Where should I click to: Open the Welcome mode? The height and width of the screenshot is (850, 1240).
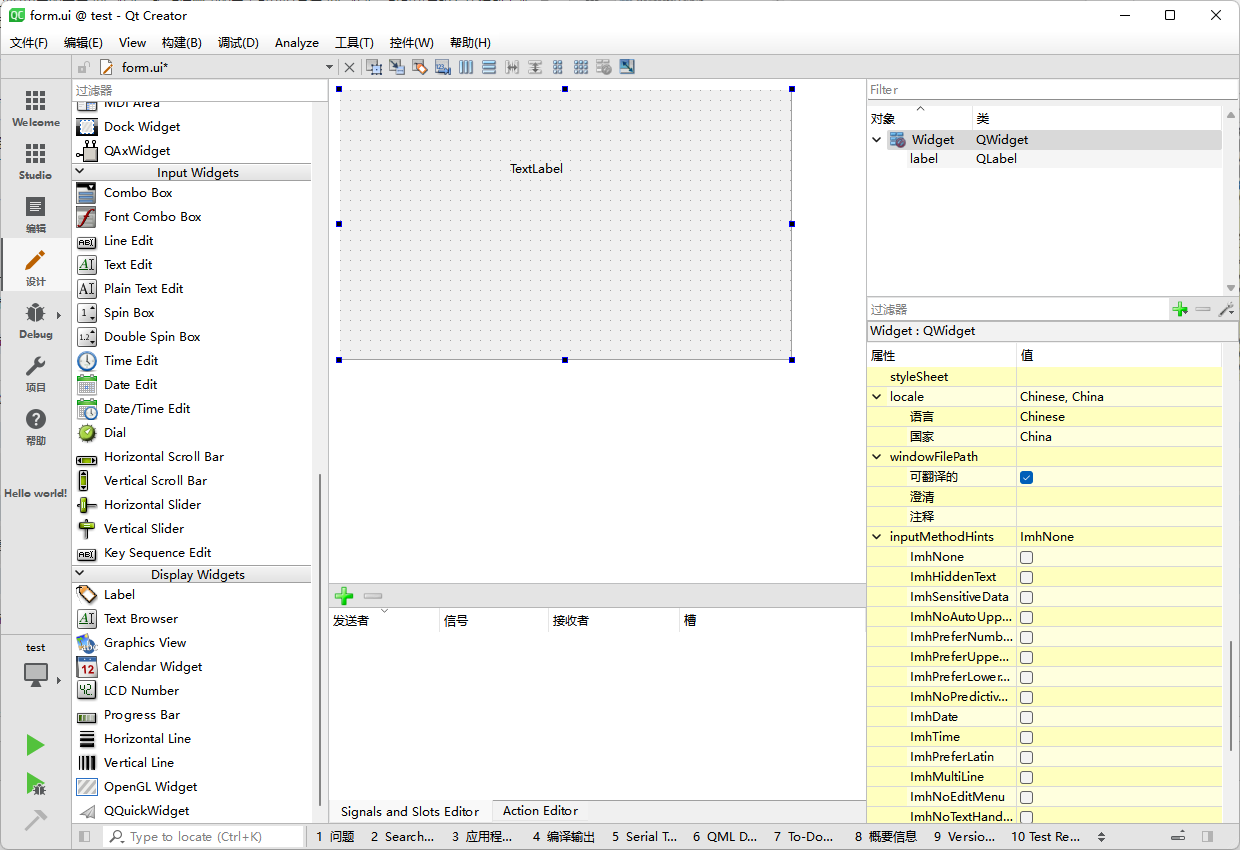point(35,108)
